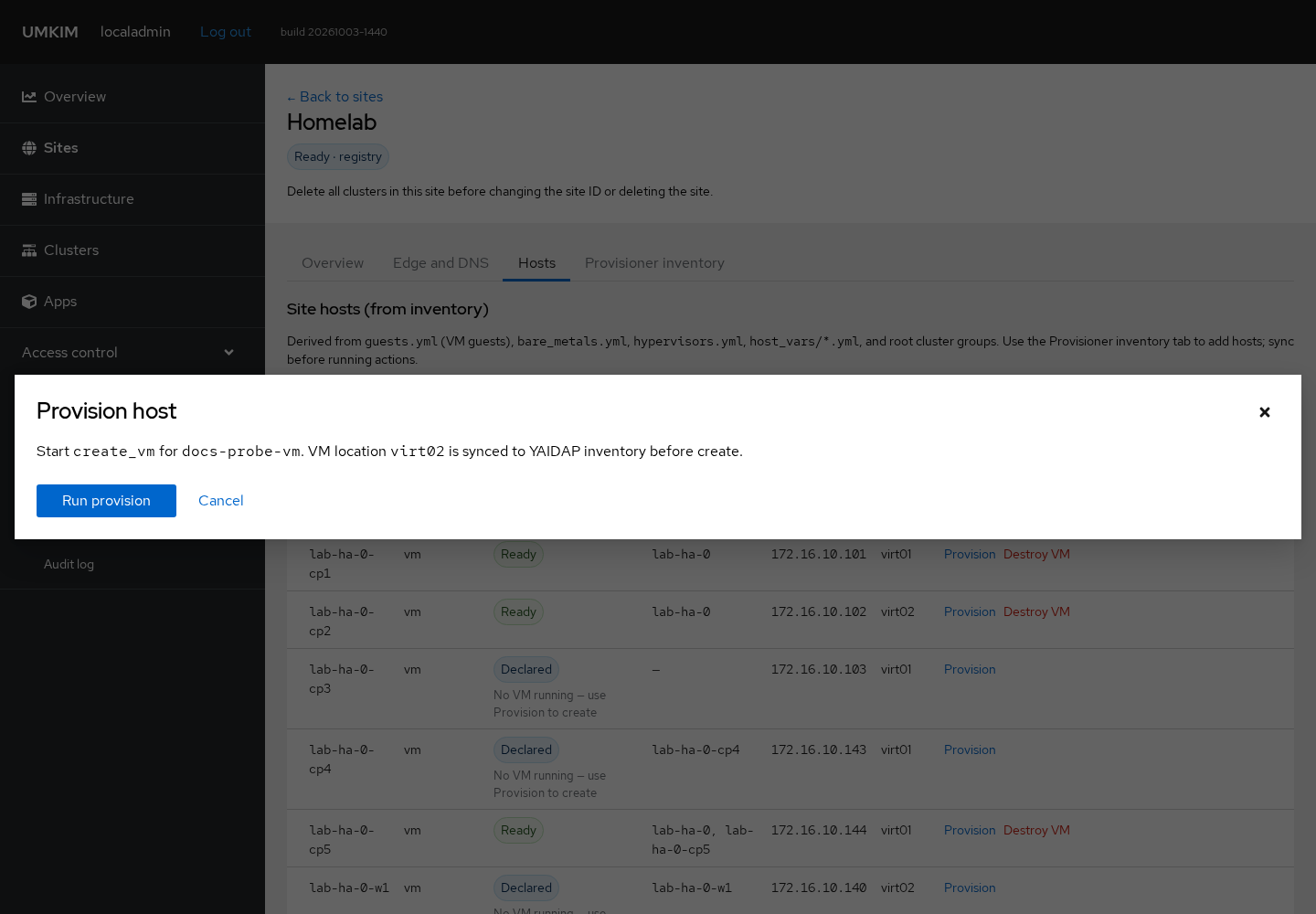Click Ready badge for lab-ha-0-cp5

518,831
